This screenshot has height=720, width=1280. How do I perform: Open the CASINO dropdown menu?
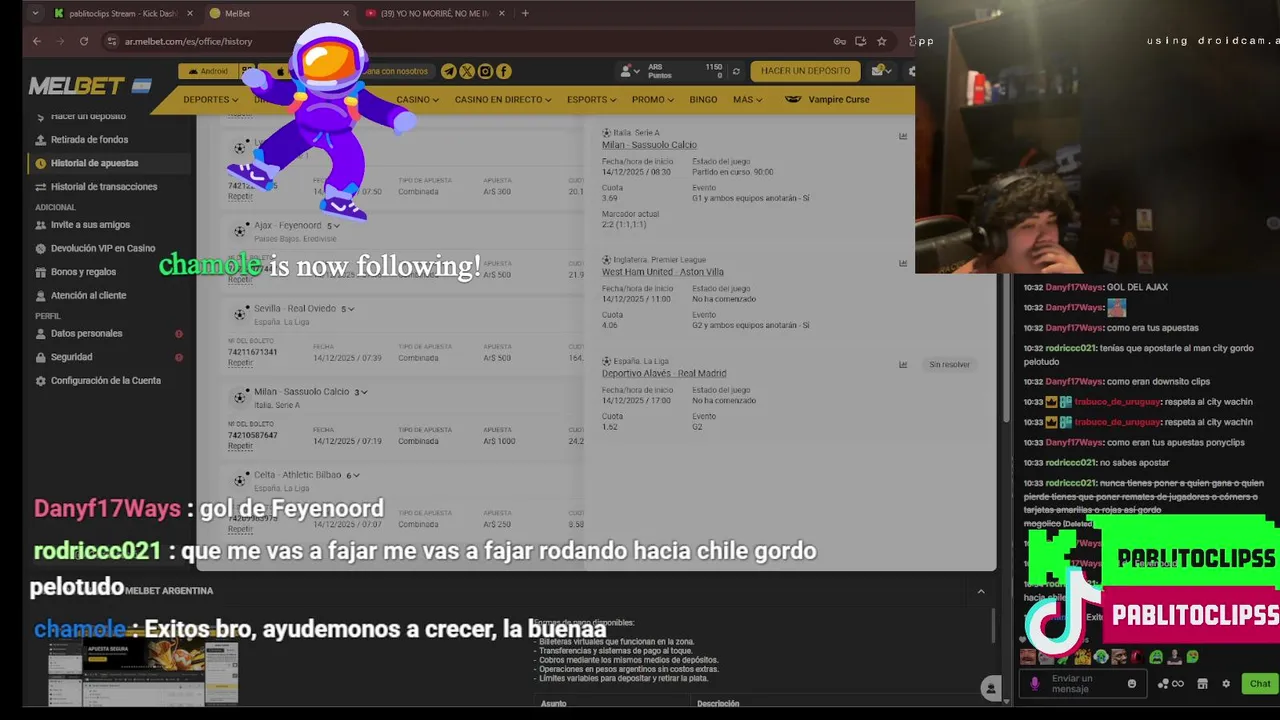tap(417, 100)
